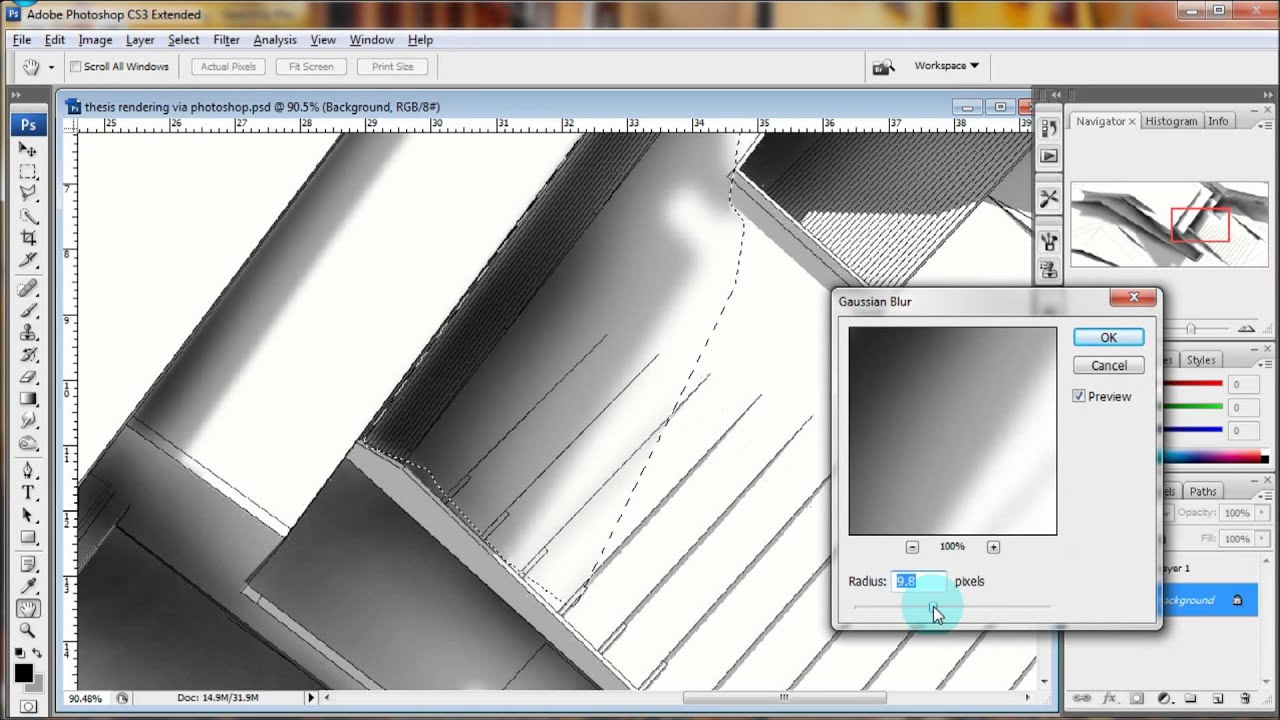Open the Brushes panel dock icon
Viewport: 1280px width, 720px height.
pos(1049,241)
